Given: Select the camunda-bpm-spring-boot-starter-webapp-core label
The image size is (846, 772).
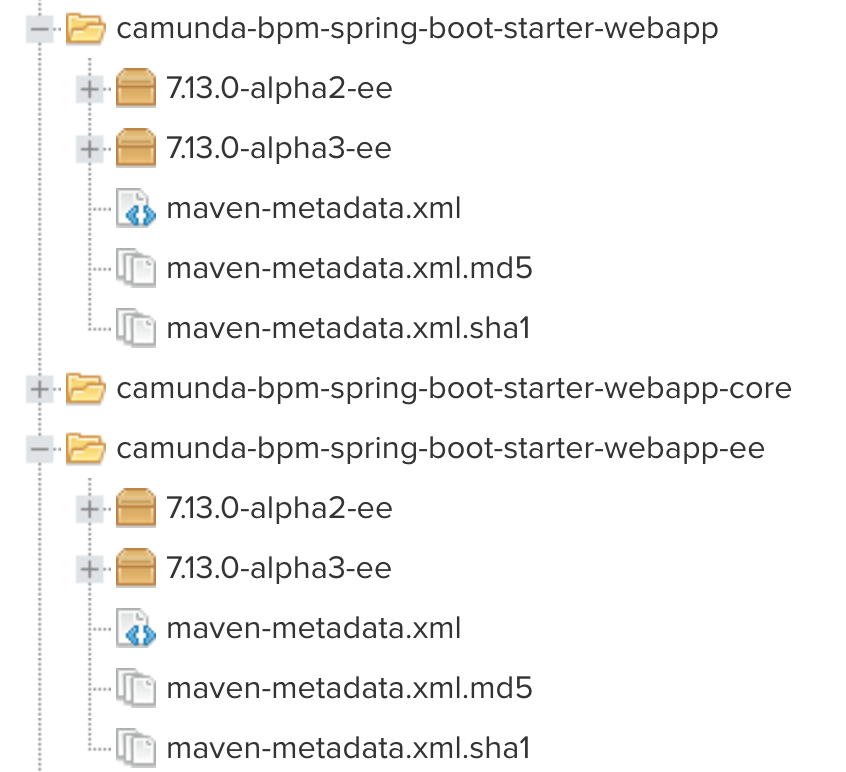Looking at the screenshot, I should point(454,388).
